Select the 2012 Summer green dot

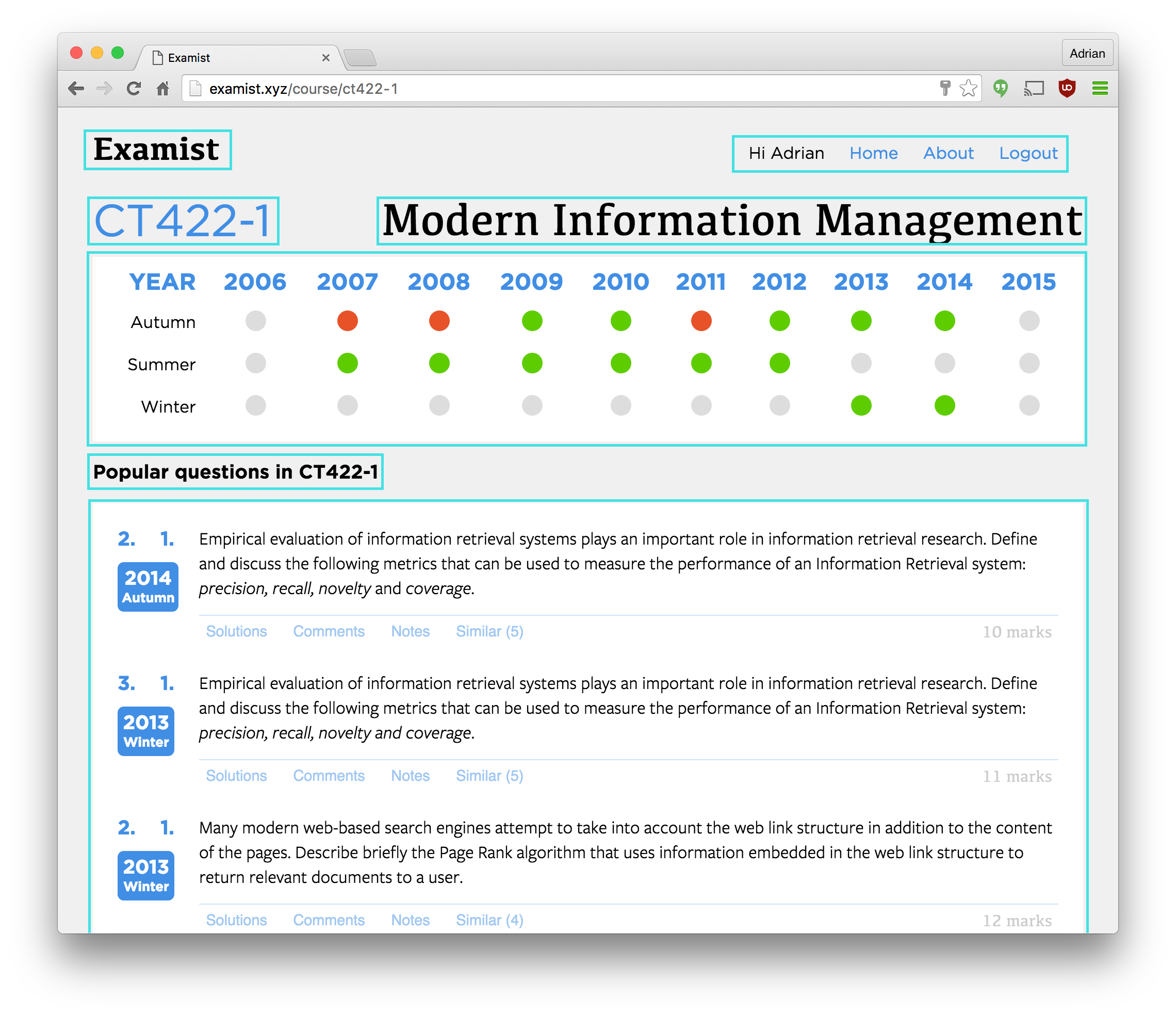click(779, 363)
